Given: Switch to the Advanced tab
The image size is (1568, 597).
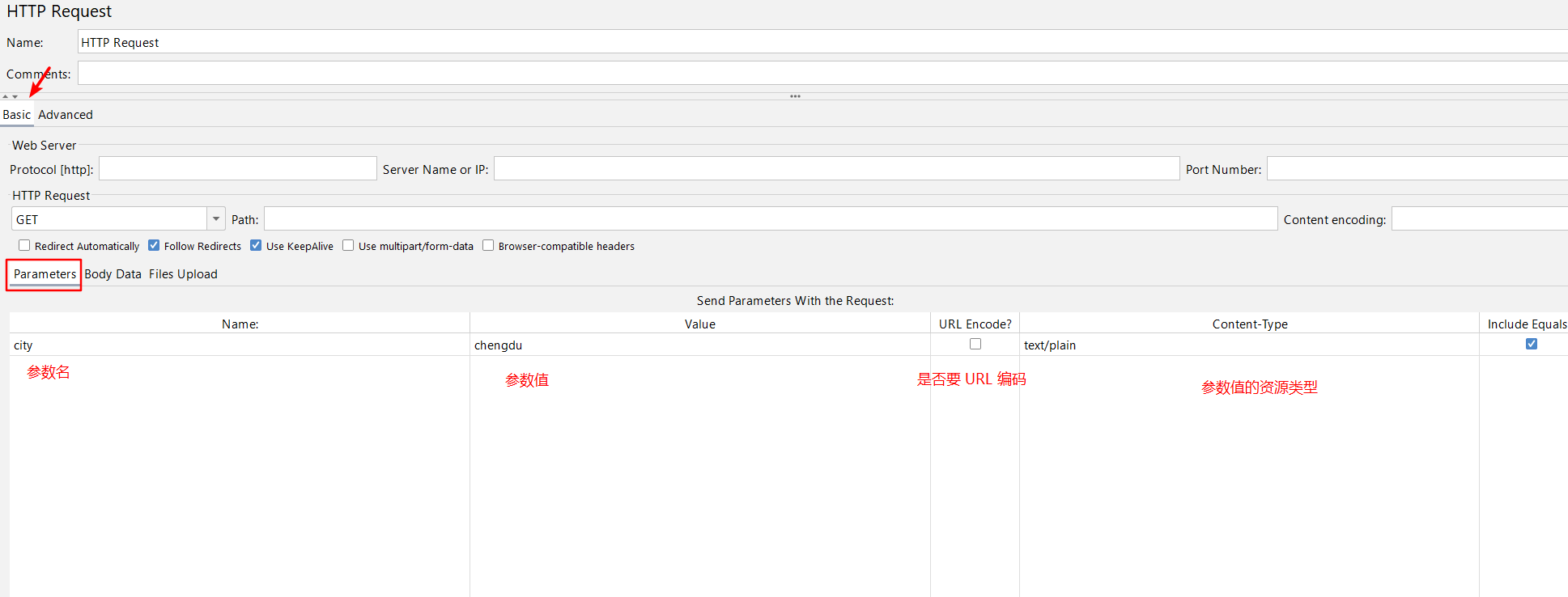Looking at the screenshot, I should (x=66, y=115).
